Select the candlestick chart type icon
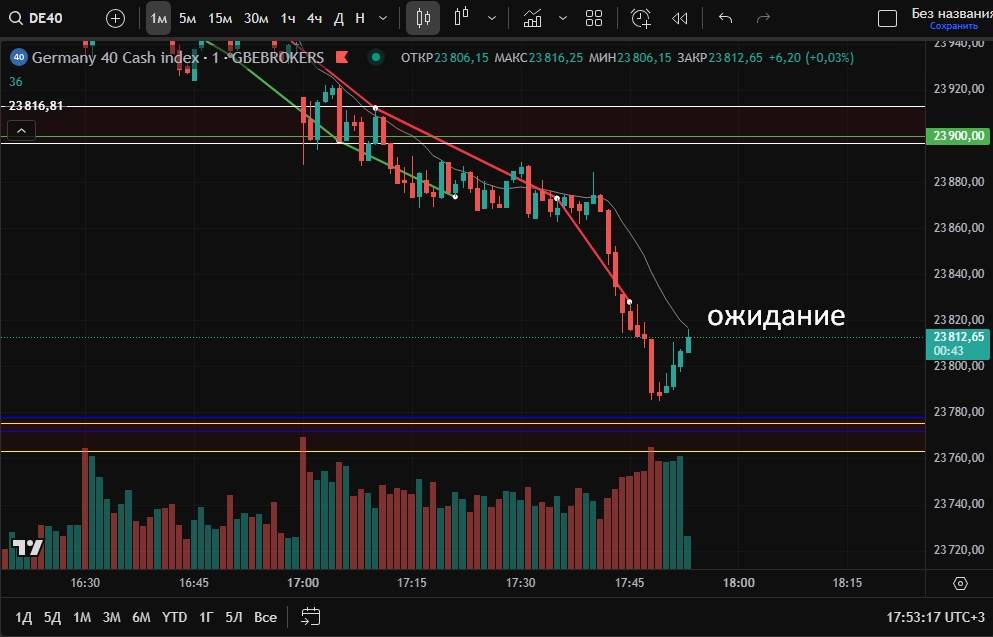The width and height of the screenshot is (993, 637). pos(422,18)
